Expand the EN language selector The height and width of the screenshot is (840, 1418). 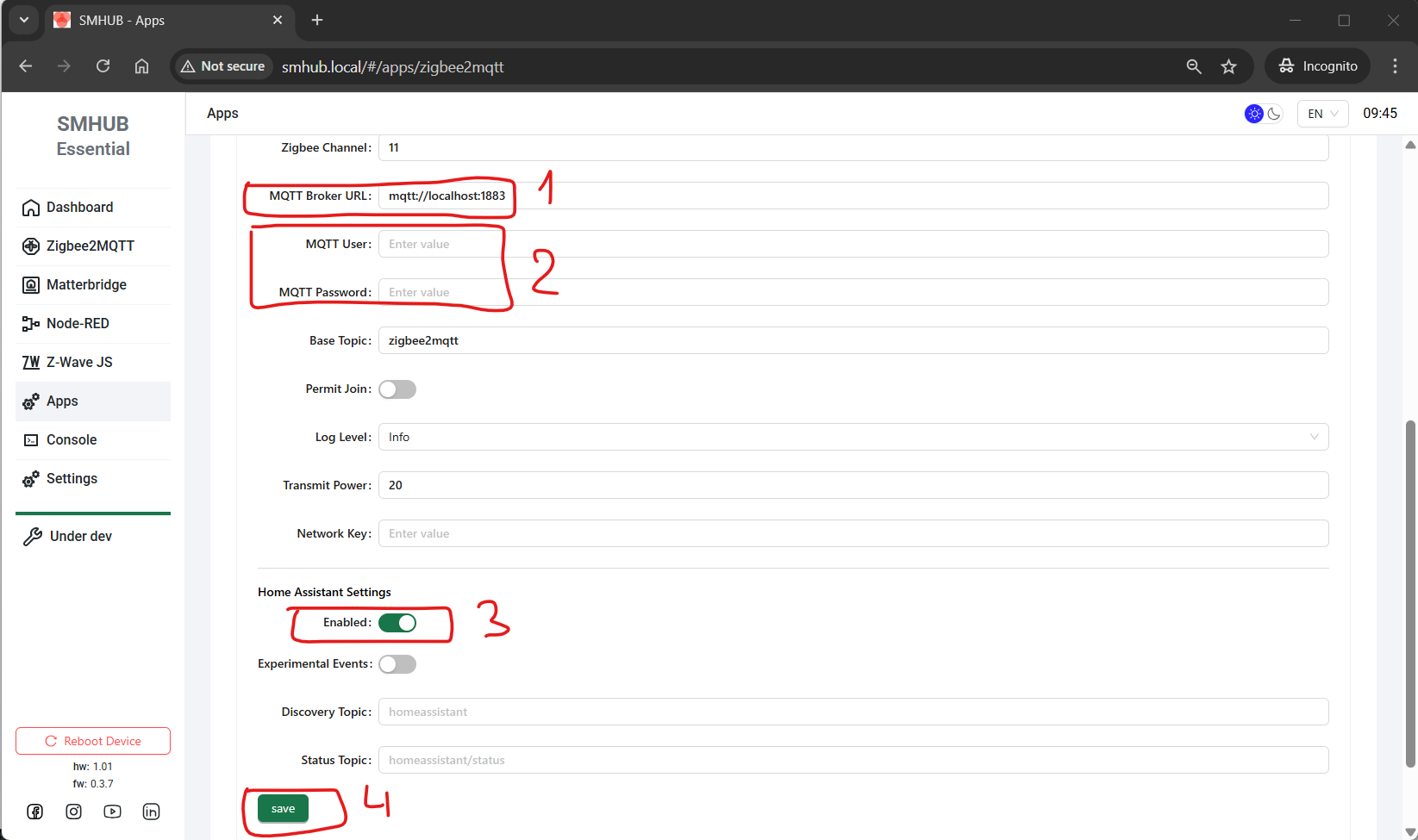(1322, 114)
